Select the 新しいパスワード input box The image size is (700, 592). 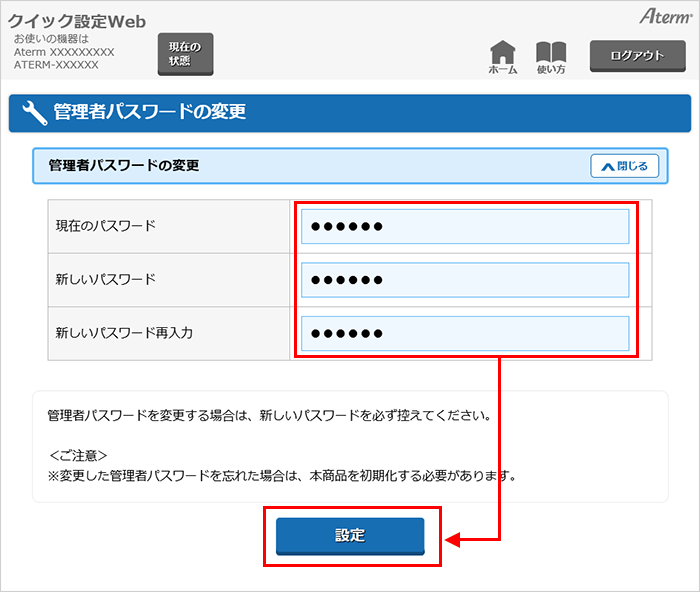[x=465, y=280]
